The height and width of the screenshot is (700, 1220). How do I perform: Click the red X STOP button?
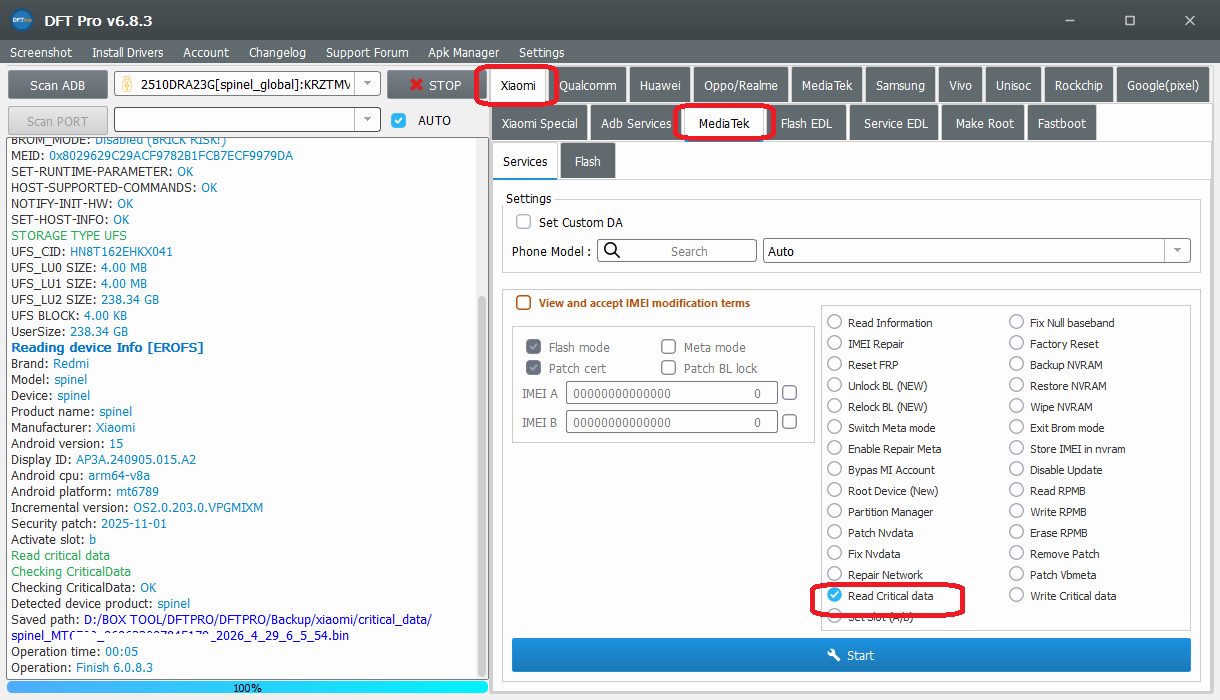click(x=435, y=85)
